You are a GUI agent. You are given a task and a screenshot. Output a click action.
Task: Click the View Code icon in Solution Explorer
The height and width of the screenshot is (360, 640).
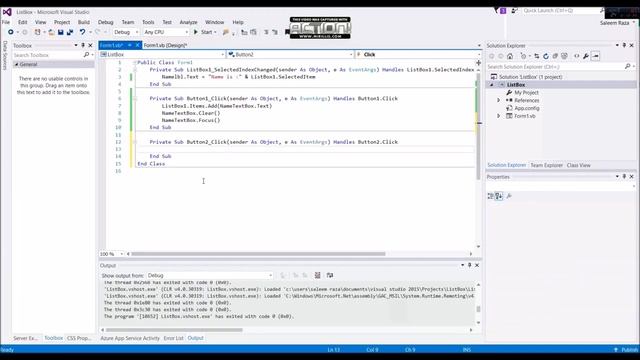point(577,56)
